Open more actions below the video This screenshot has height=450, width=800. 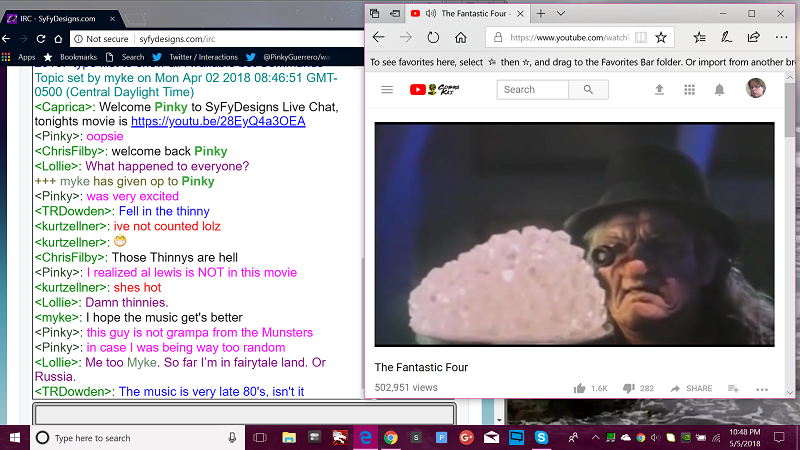pyautogui.click(x=762, y=389)
